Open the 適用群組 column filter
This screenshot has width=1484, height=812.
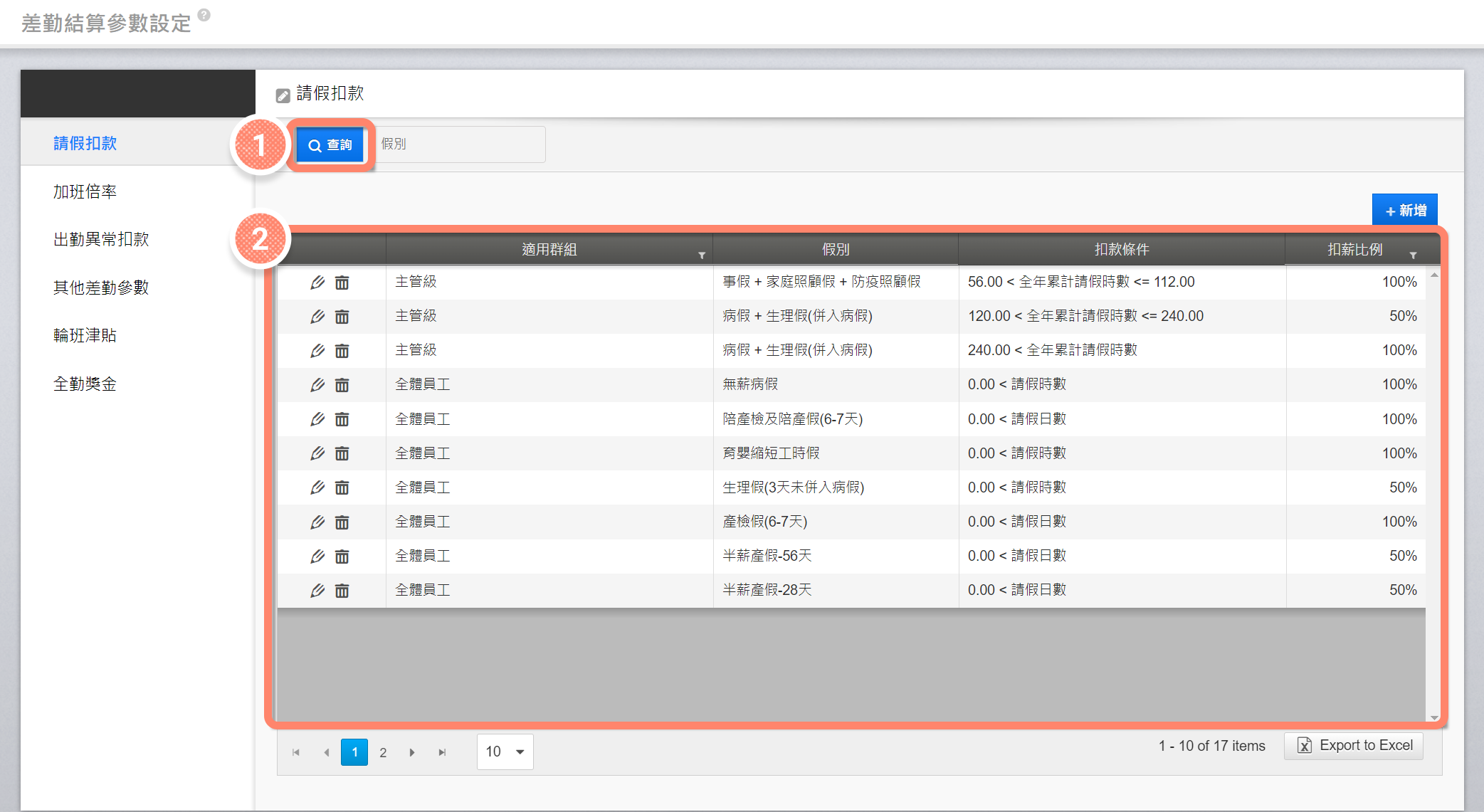(702, 255)
